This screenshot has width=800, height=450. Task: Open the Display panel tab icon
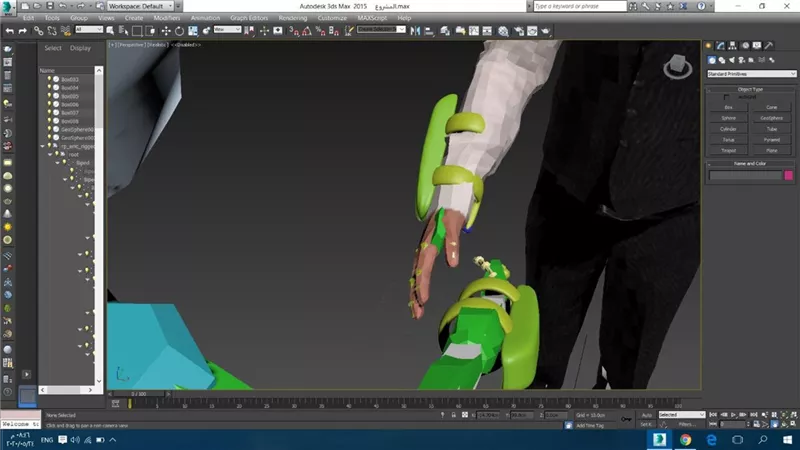point(757,45)
